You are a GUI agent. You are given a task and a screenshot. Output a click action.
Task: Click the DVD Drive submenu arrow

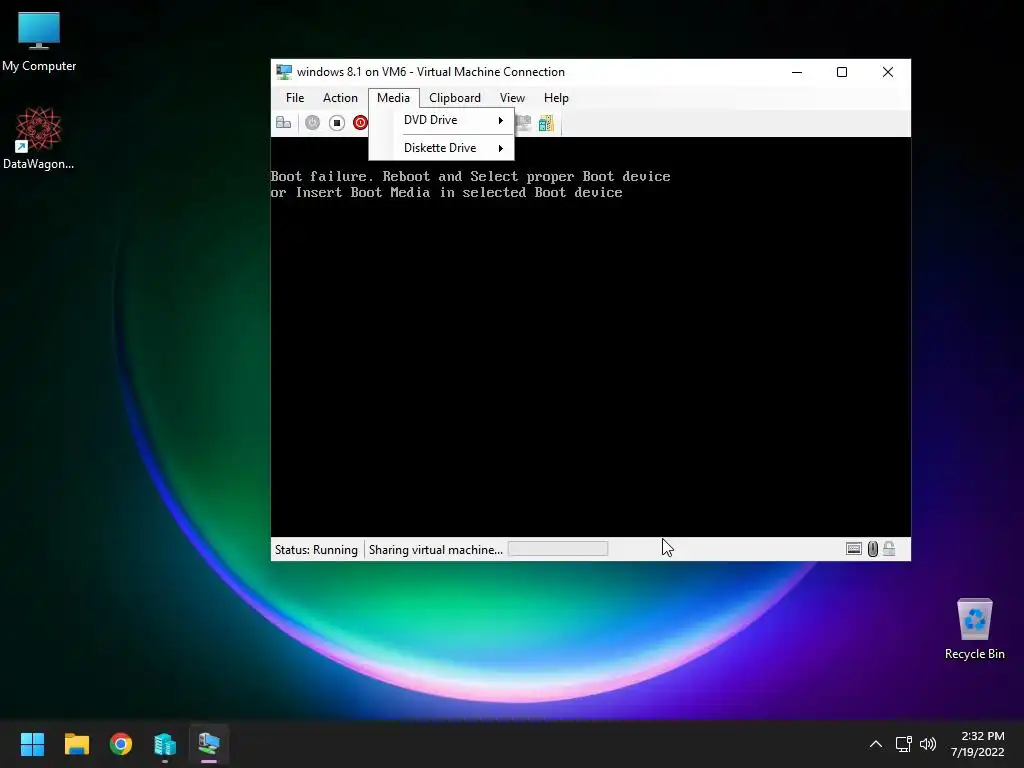coord(500,120)
